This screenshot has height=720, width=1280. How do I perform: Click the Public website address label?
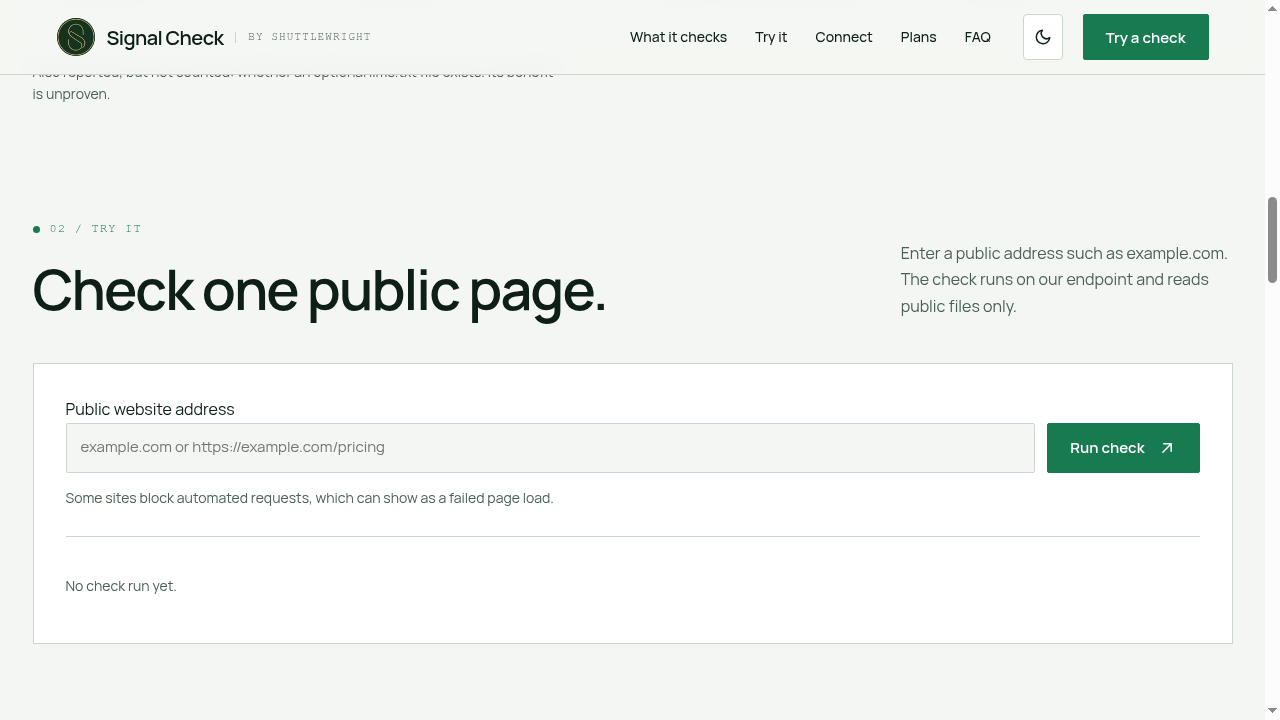tap(150, 409)
